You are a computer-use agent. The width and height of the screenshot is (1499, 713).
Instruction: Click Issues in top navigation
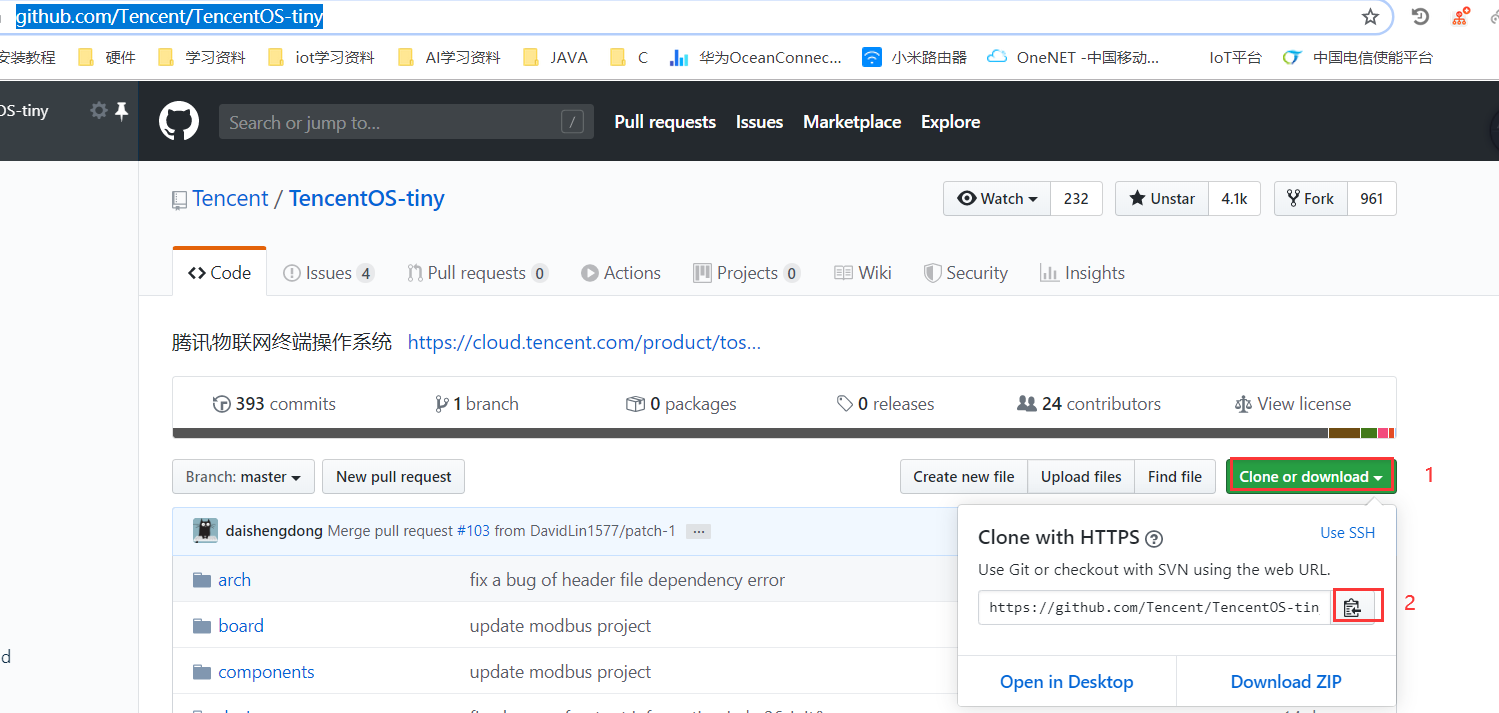(759, 122)
